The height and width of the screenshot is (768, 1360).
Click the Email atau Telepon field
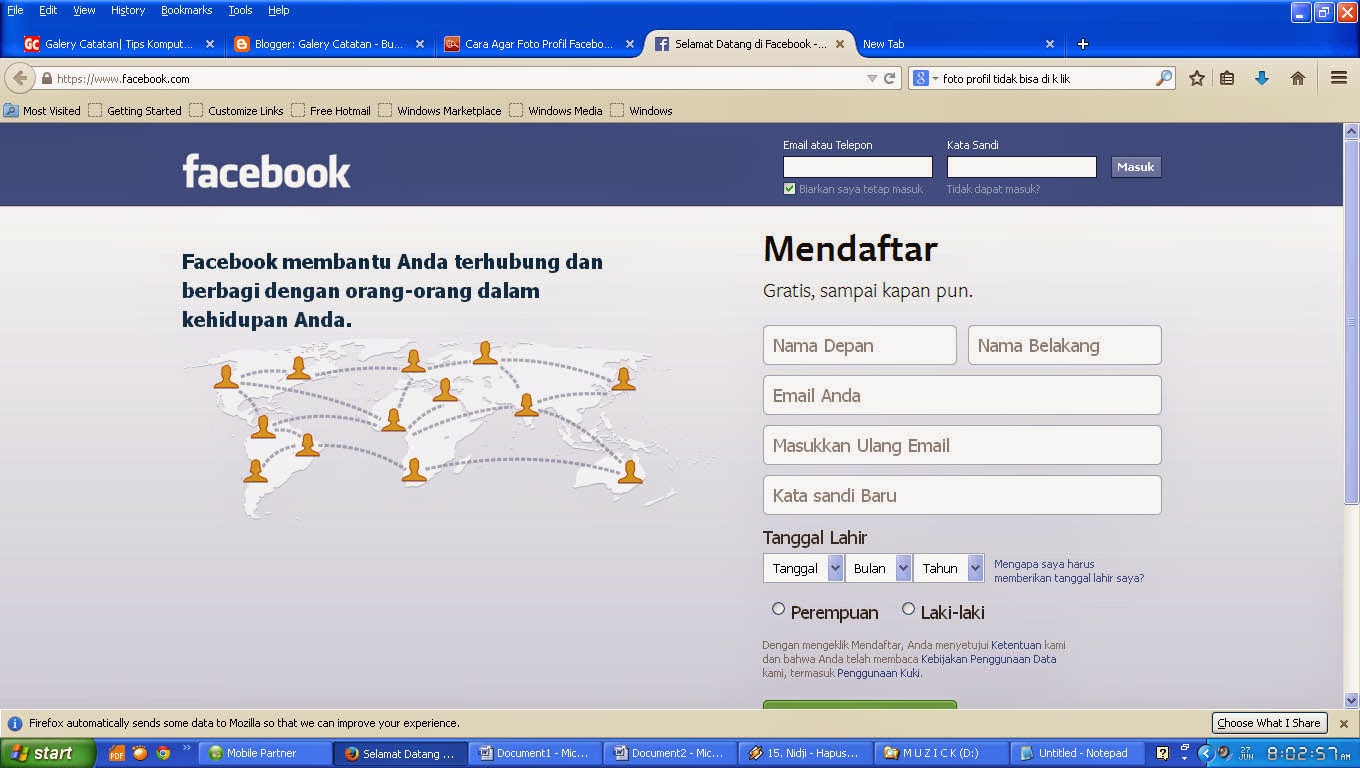[x=858, y=167]
